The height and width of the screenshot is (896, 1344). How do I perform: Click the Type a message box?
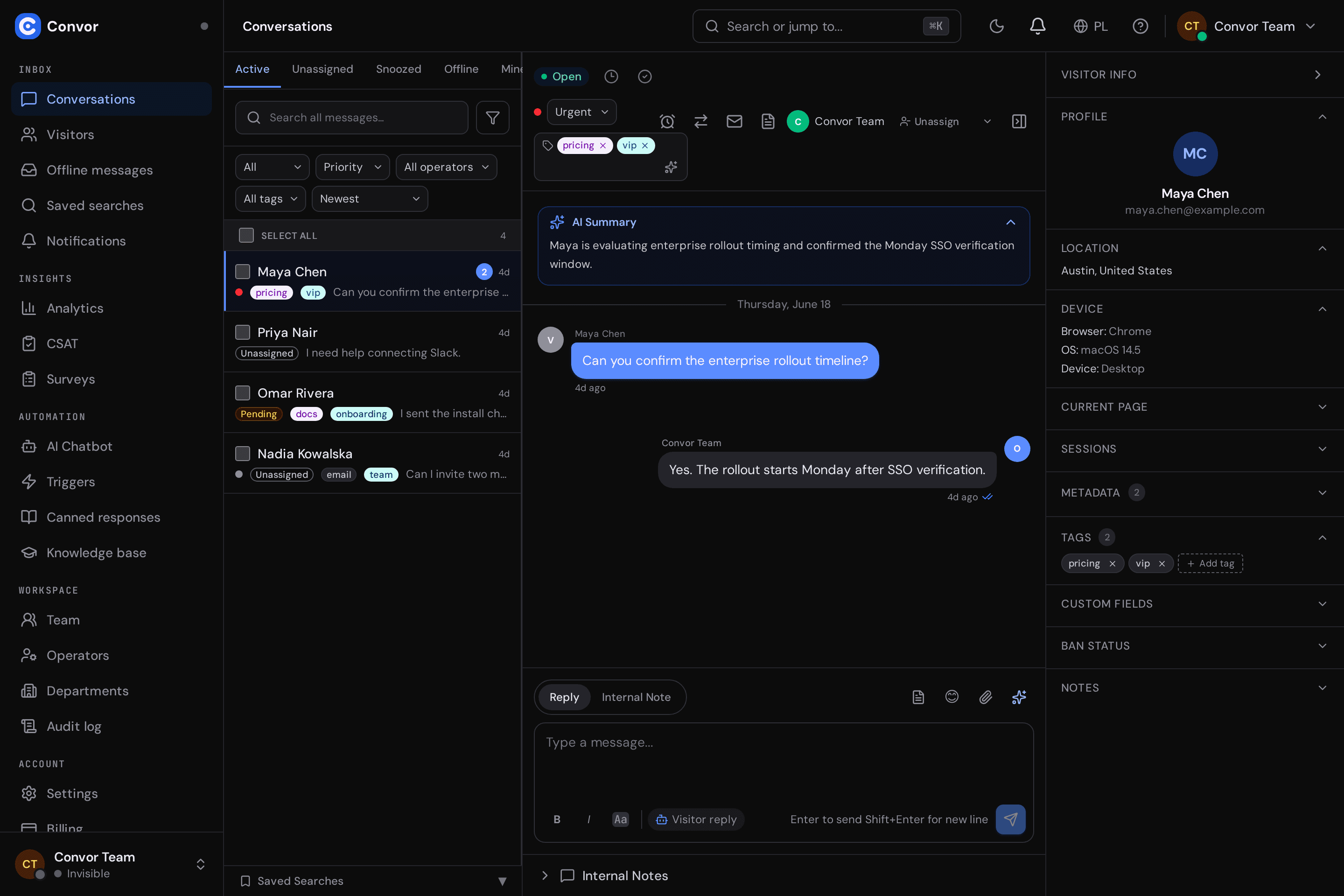(x=784, y=763)
